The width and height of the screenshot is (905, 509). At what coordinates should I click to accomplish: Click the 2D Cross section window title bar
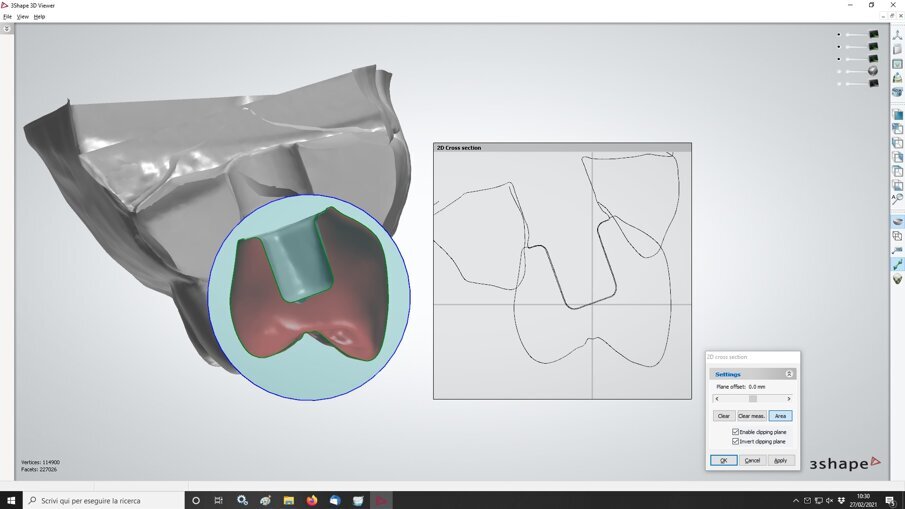pos(562,148)
